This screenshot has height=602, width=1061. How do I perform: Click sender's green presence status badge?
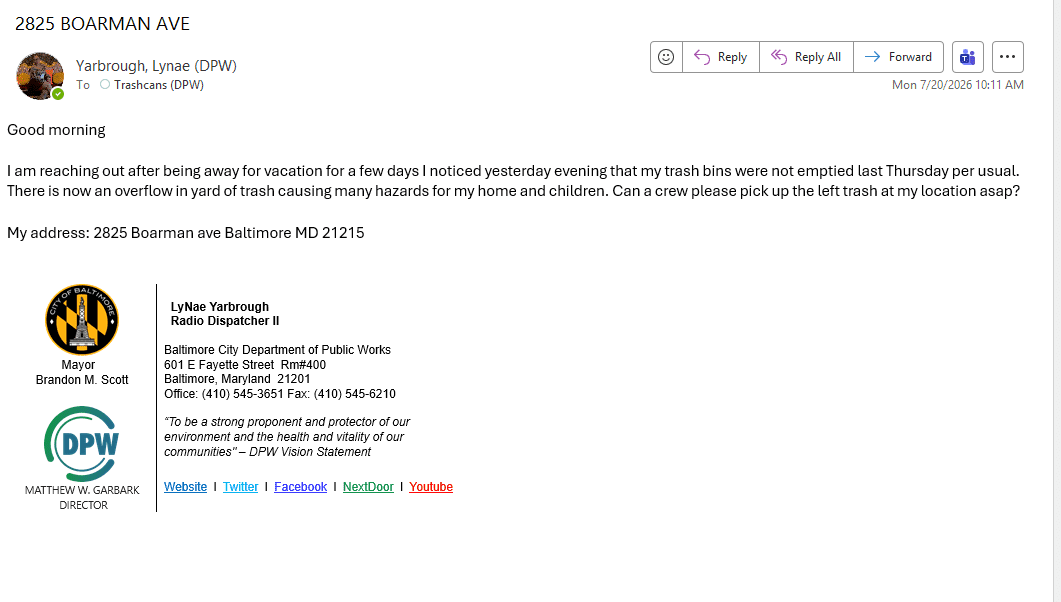point(58,94)
